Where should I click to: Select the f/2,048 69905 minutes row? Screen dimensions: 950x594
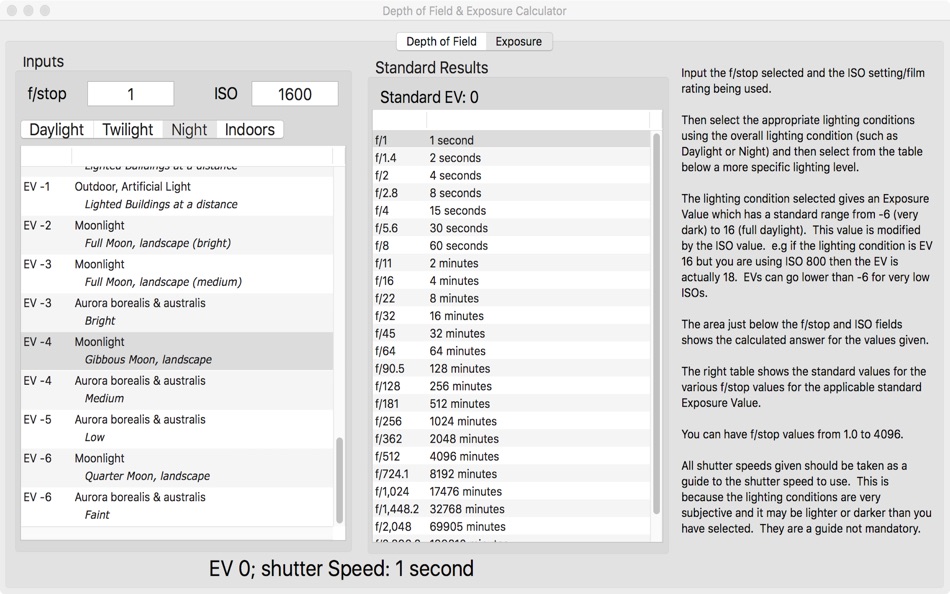click(511, 527)
